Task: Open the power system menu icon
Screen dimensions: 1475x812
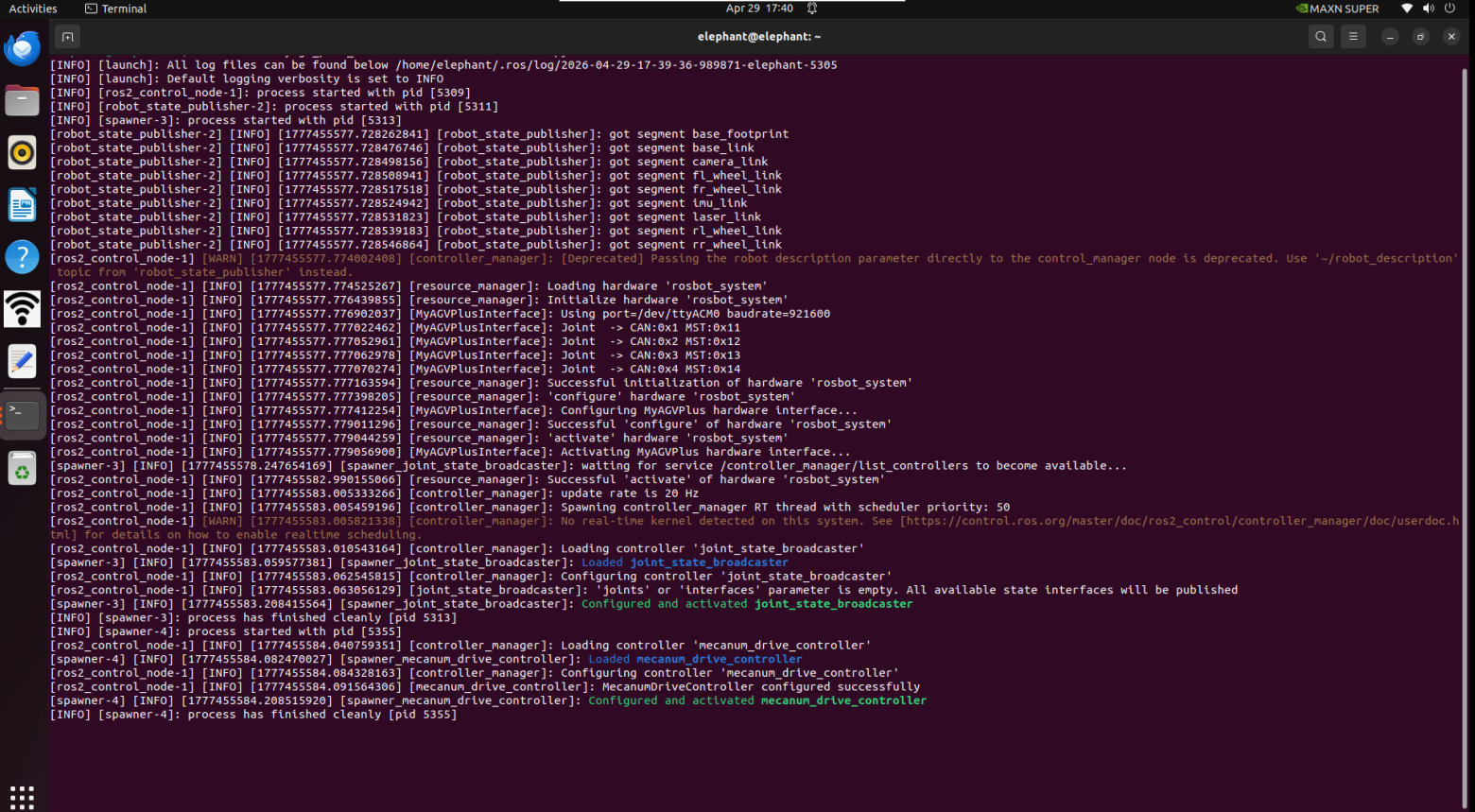Action: tap(1449, 9)
